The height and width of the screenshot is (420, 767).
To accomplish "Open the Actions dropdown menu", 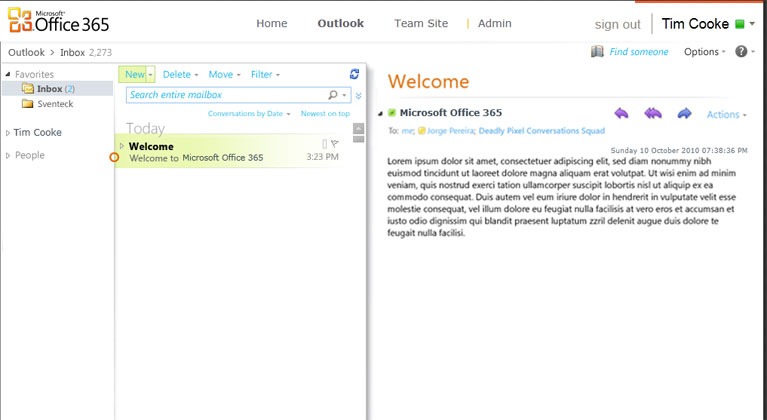I will [726, 115].
